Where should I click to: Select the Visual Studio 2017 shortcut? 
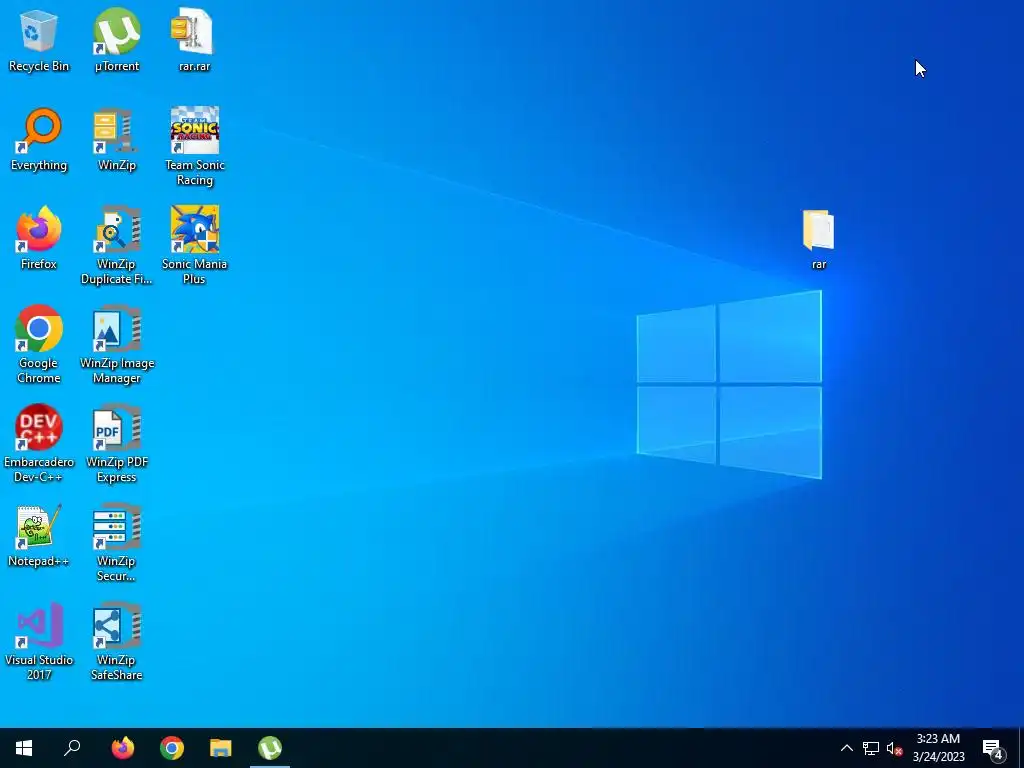(39, 643)
